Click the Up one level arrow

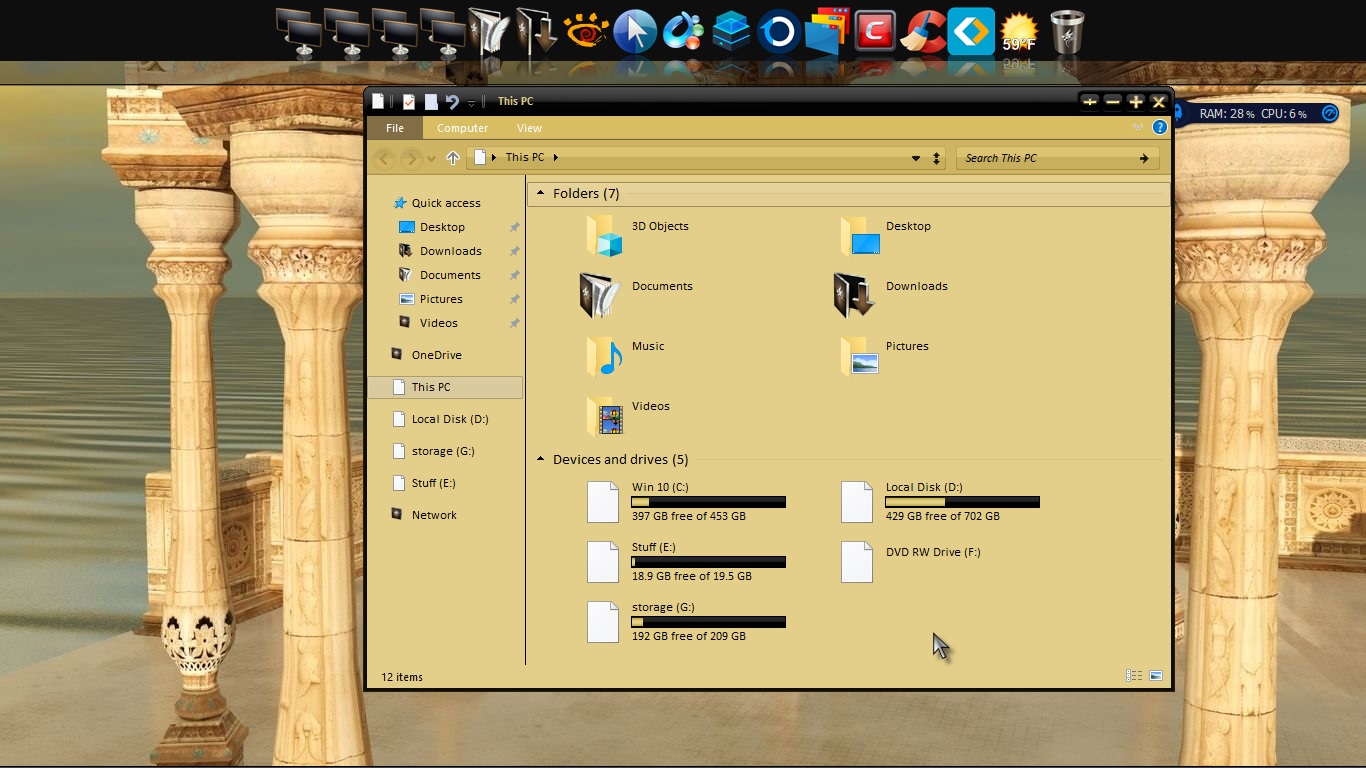pos(452,157)
